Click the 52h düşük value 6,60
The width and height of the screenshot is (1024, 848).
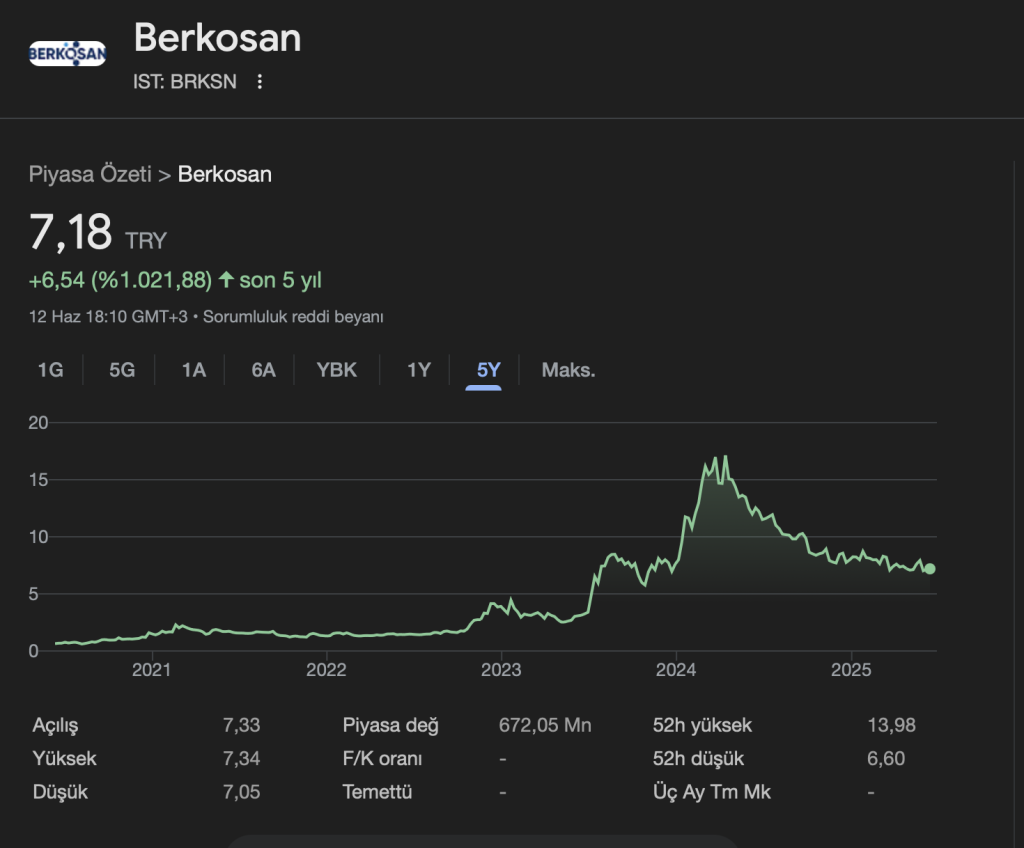[x=886, y=758]
